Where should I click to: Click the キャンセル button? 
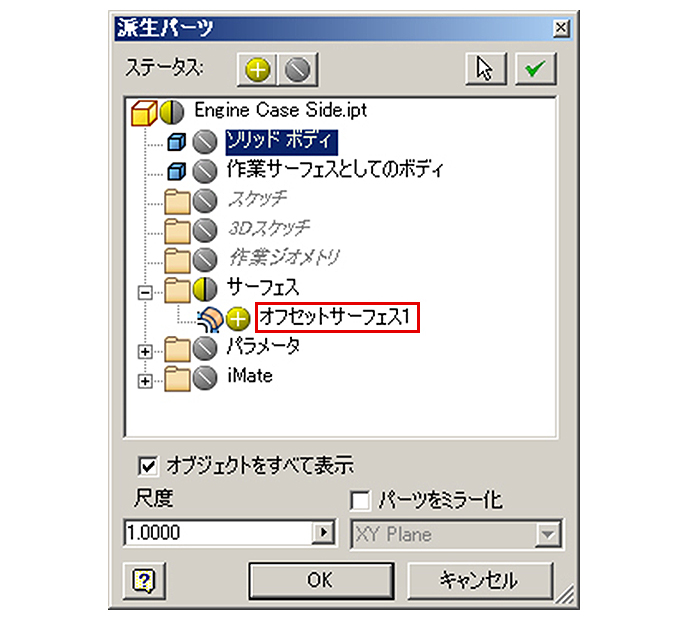pos(480,581)
